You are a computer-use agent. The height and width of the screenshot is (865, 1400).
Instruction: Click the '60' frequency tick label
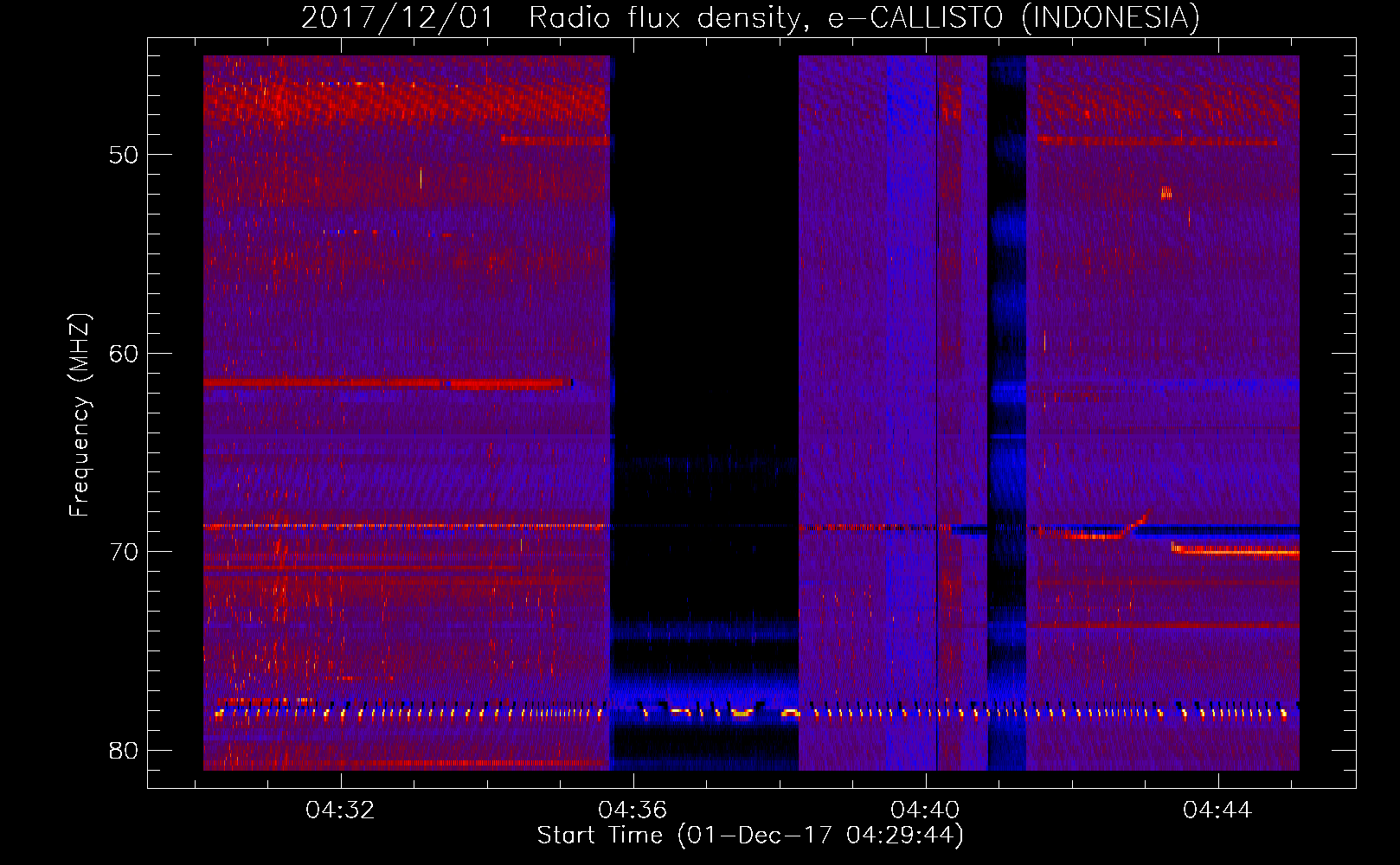[x=124, y=353]
